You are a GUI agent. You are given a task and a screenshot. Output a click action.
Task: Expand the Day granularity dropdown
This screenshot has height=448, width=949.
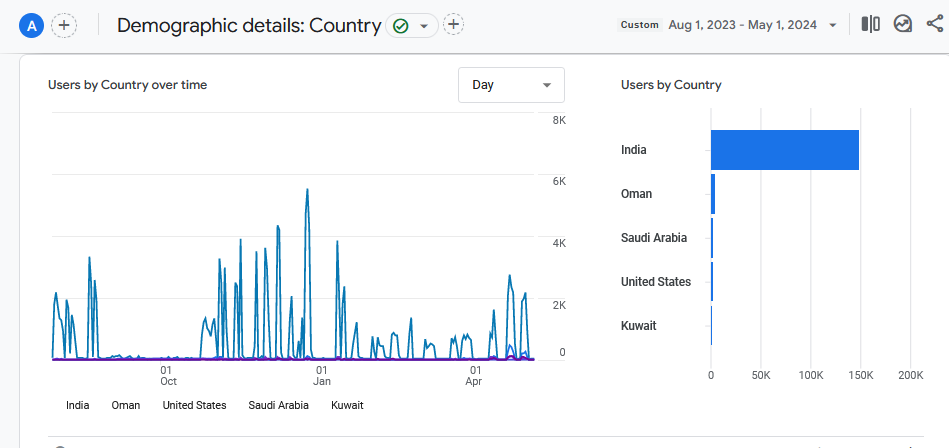coord(511,85)
